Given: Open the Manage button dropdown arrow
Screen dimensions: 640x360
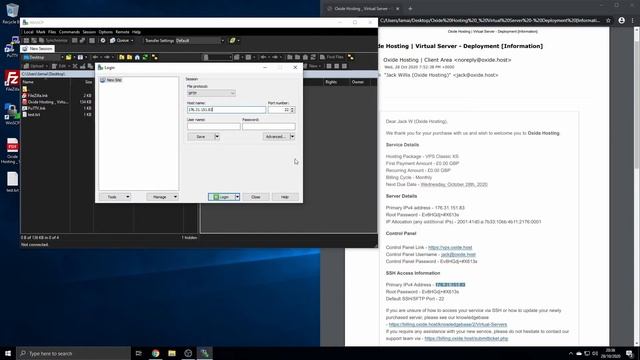Looking at the screenshot, I should coord(176,197).
